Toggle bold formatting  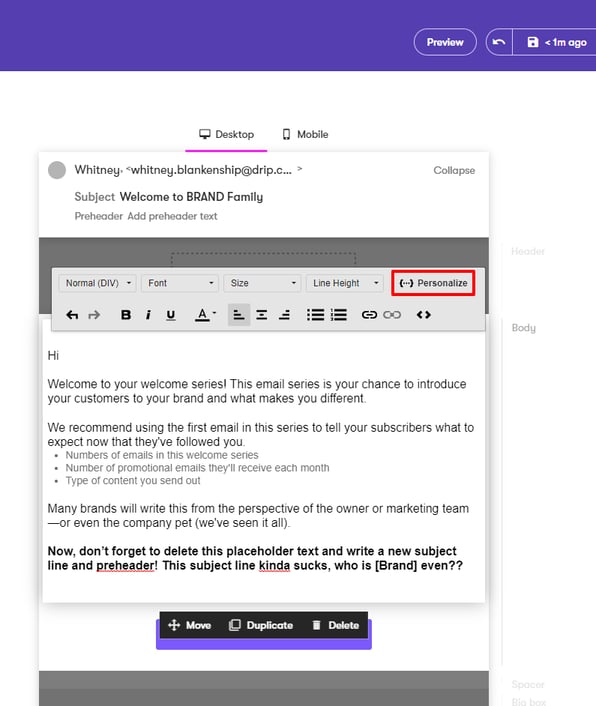click(x=126, y=315)
